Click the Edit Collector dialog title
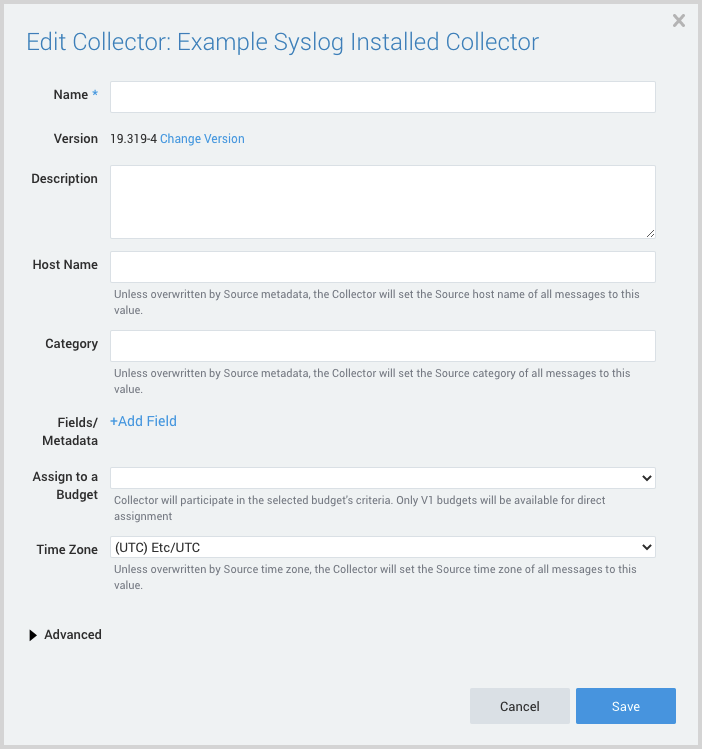The height and width of the screenshot is (749, 702). [282, 42]
